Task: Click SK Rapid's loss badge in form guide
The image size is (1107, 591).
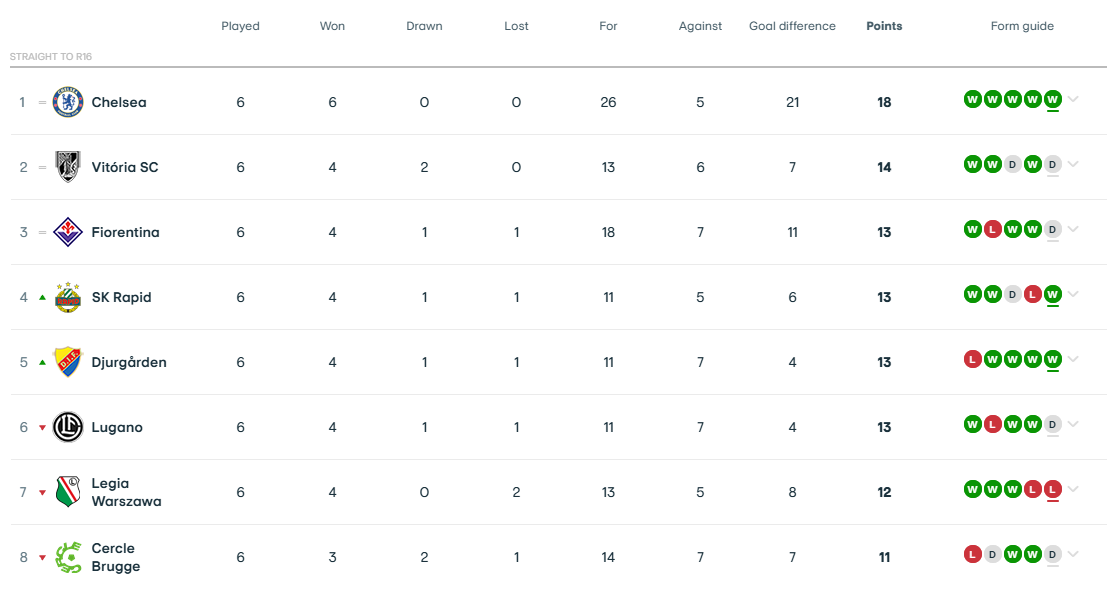Action: coord(1032,294)
